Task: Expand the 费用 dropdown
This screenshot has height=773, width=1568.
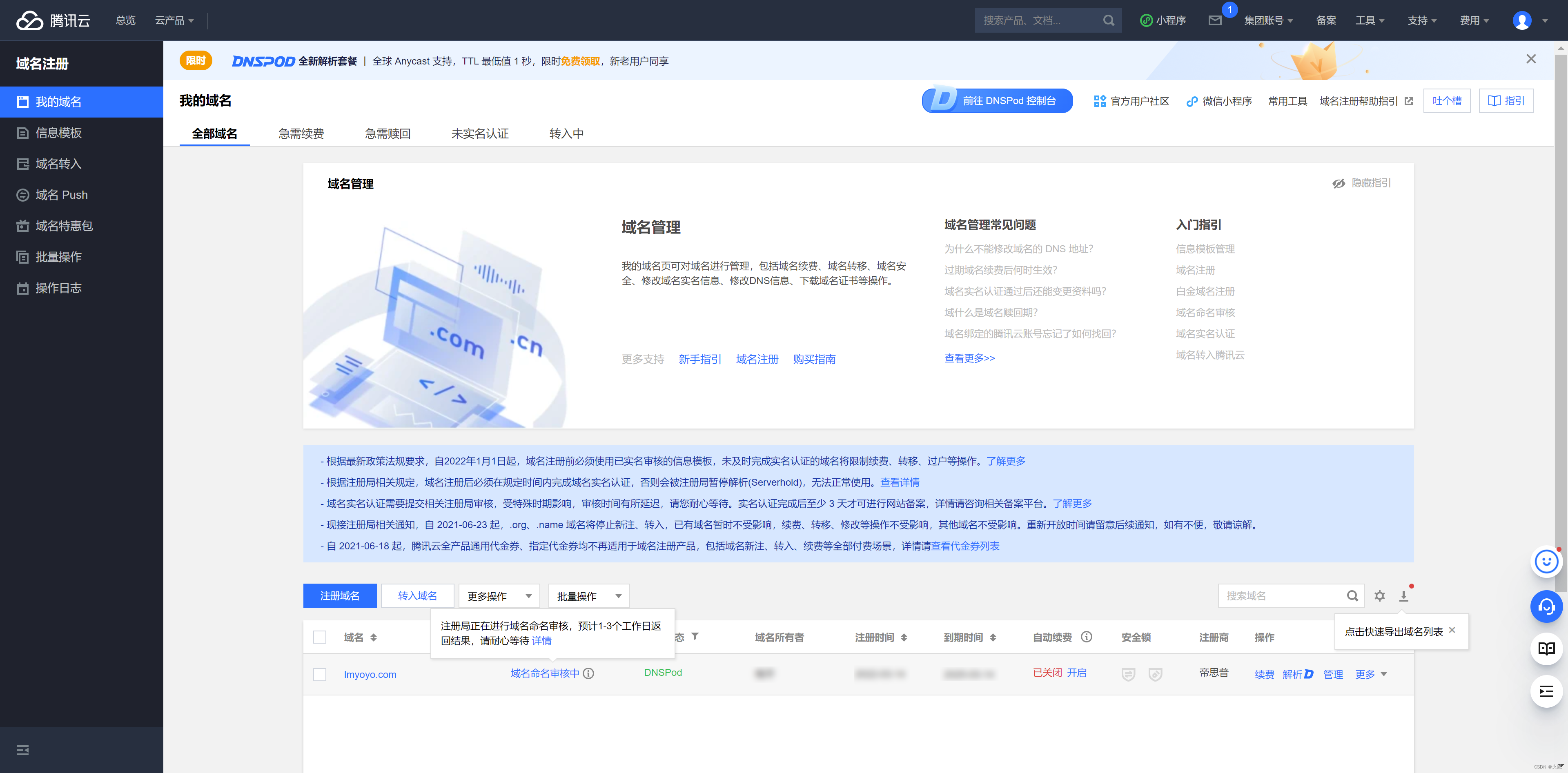Action: 1474,20
